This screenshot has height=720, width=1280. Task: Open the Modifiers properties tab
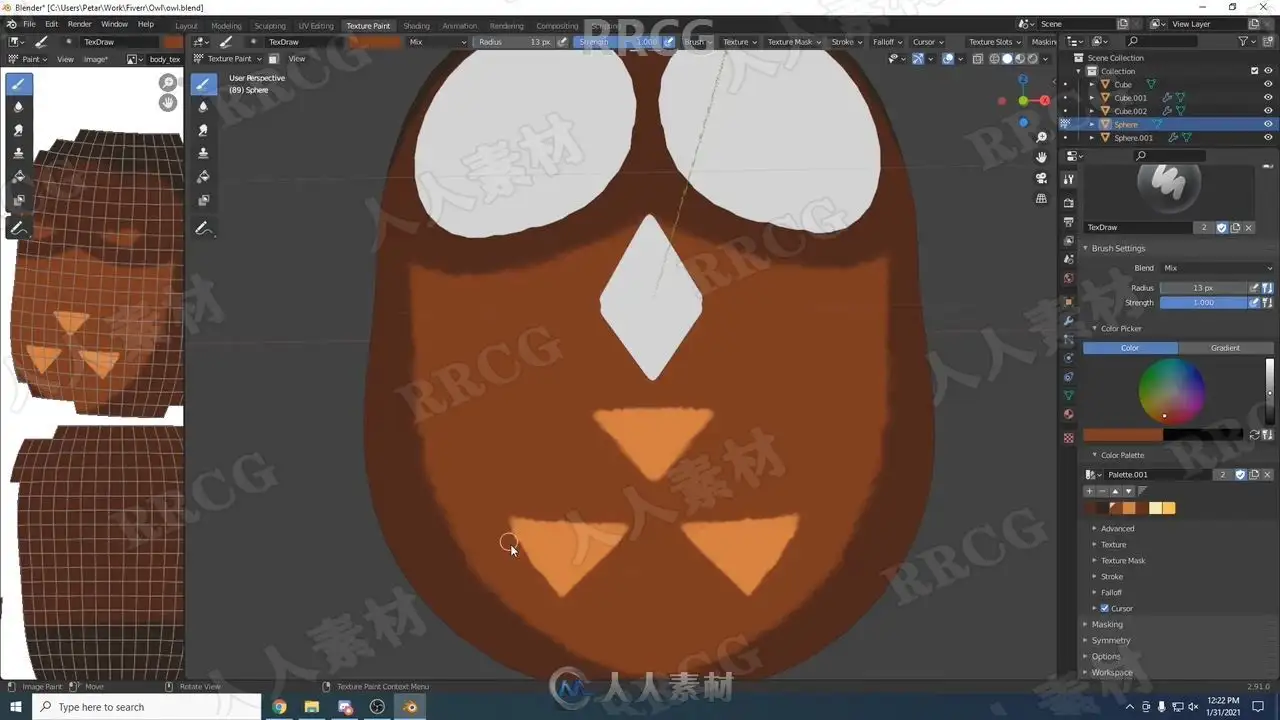1068,320
